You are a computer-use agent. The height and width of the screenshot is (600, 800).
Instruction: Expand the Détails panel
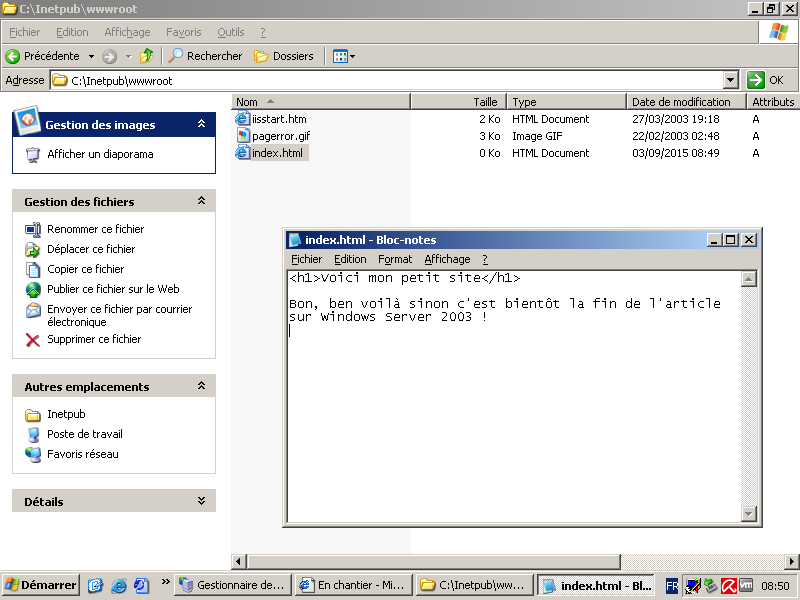[x=201, y=501]
